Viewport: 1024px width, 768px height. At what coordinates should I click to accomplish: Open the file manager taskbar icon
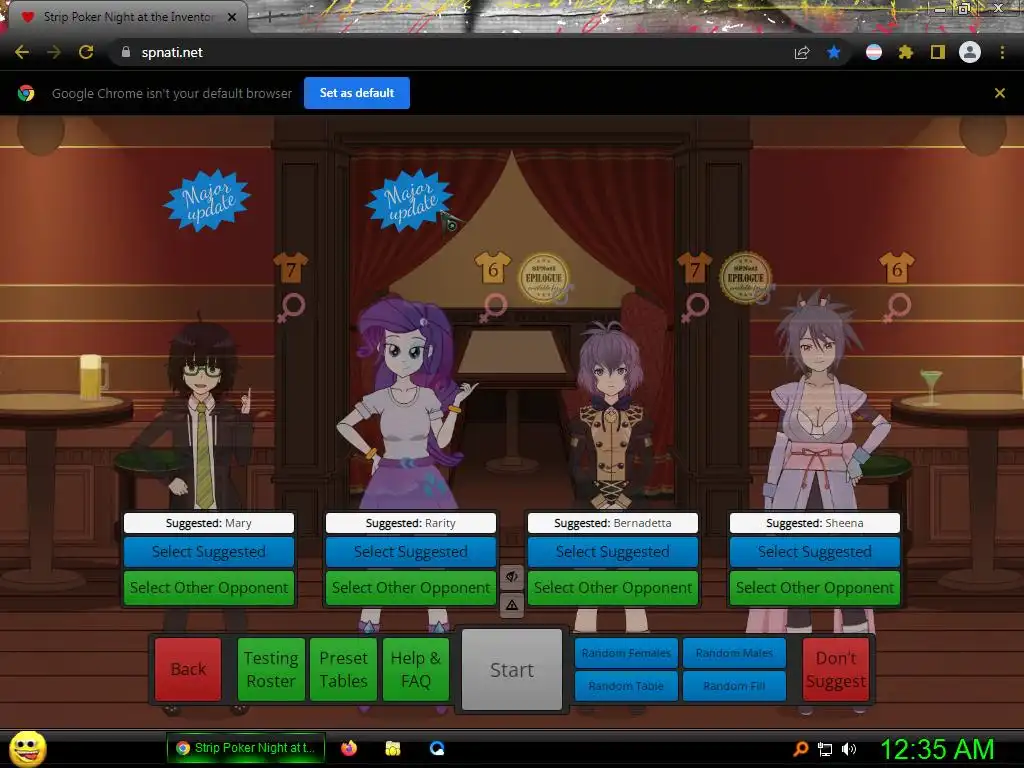point(392,748)
